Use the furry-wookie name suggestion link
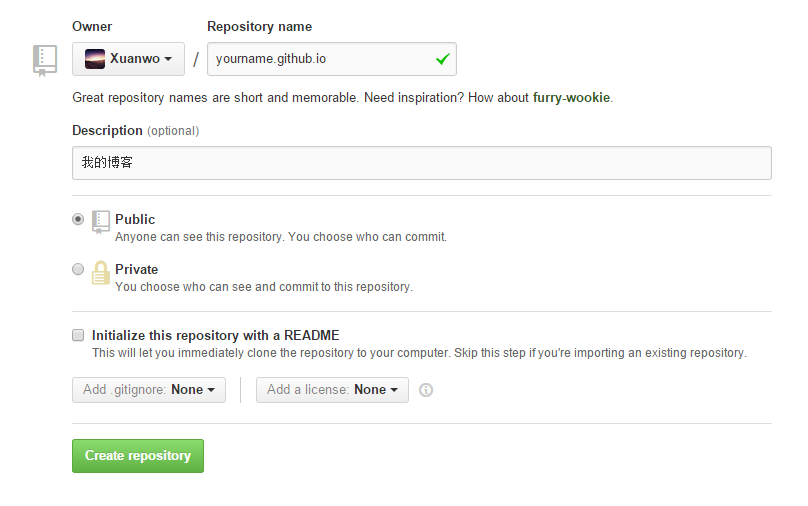The image size is (808, 506). tap(570, 98)
